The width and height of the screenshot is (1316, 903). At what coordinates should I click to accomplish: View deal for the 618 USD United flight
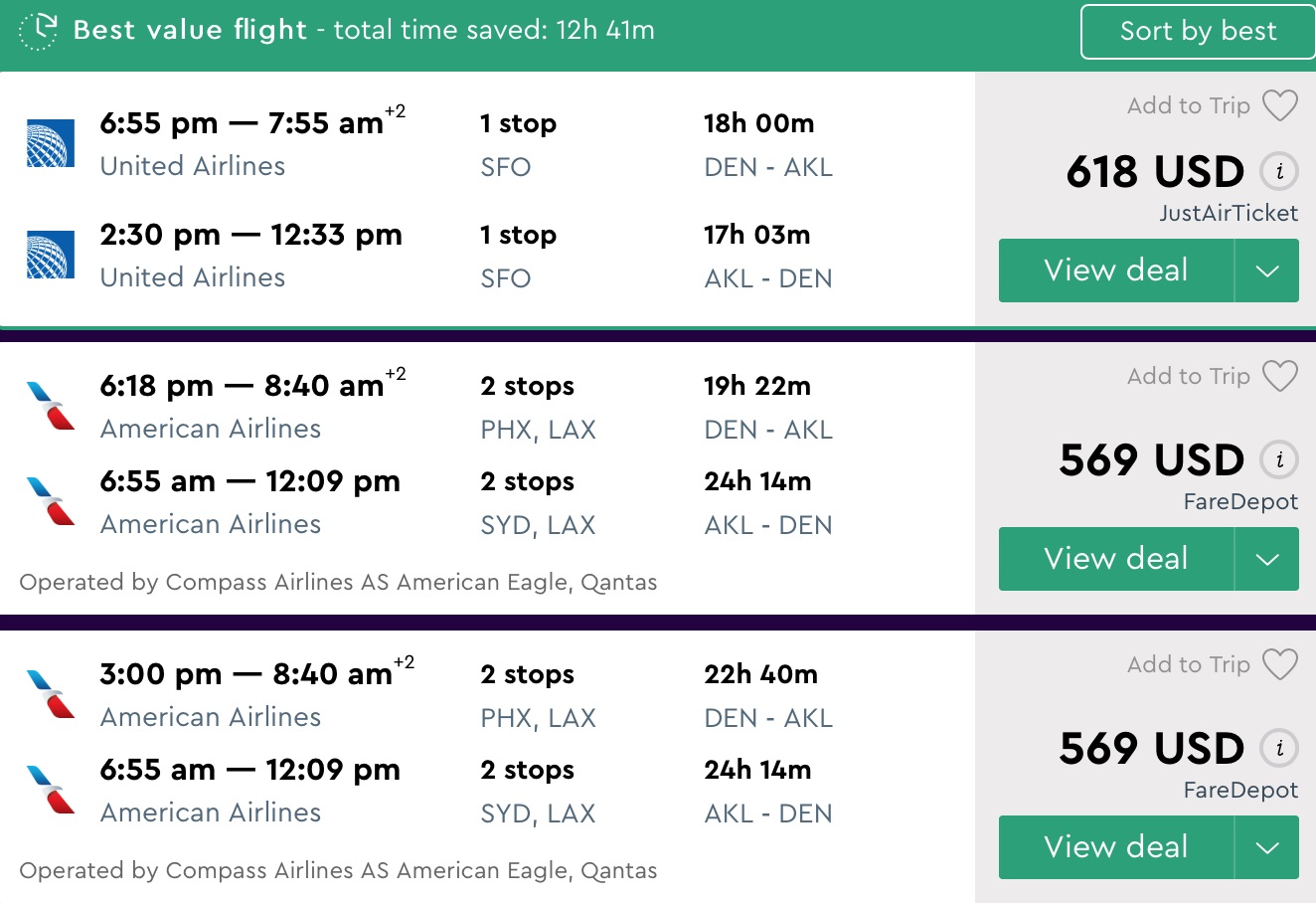tap(1115, 271)
